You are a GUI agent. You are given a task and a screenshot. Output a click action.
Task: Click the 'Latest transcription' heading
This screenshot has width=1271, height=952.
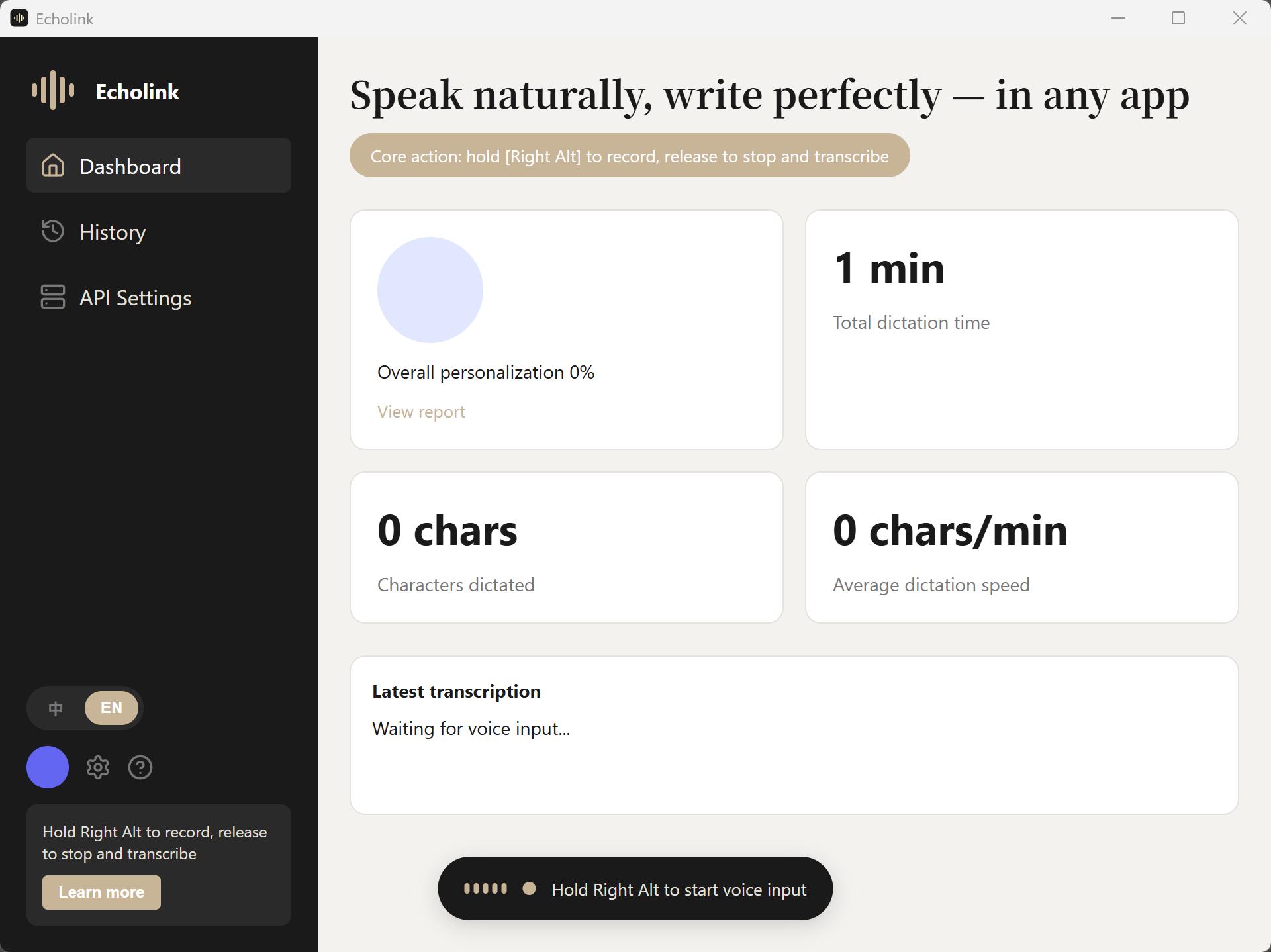click(456, 691)
